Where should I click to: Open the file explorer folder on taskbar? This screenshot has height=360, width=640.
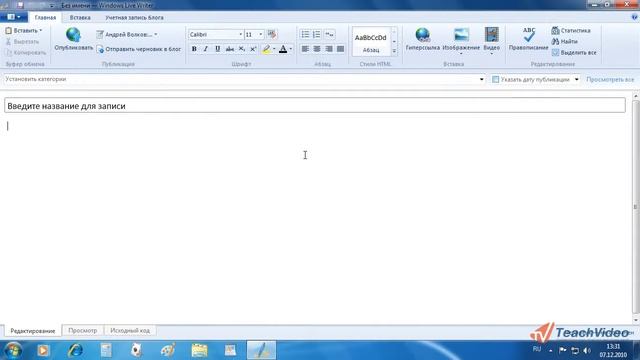click(199, 350)
